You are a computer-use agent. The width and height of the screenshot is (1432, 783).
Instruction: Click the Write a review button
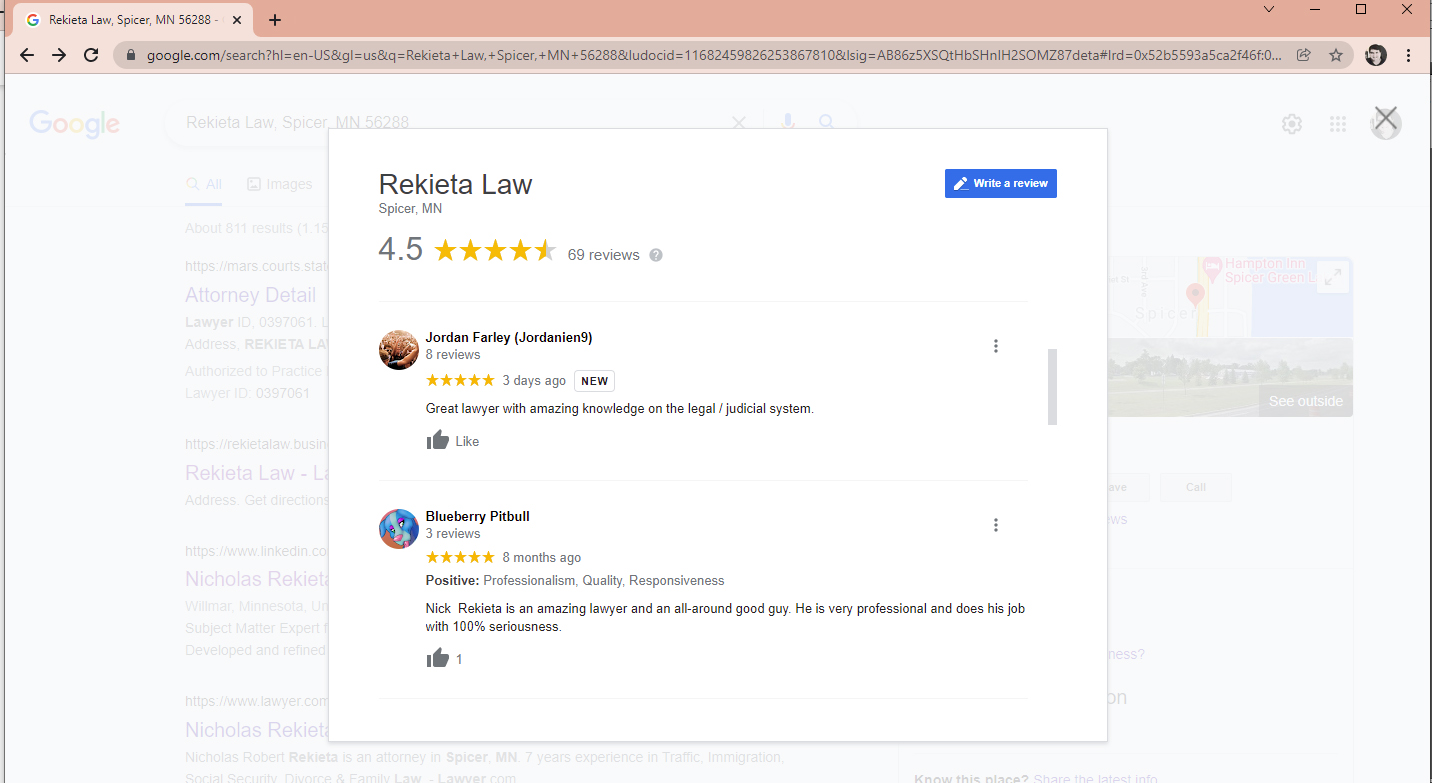1000,183
